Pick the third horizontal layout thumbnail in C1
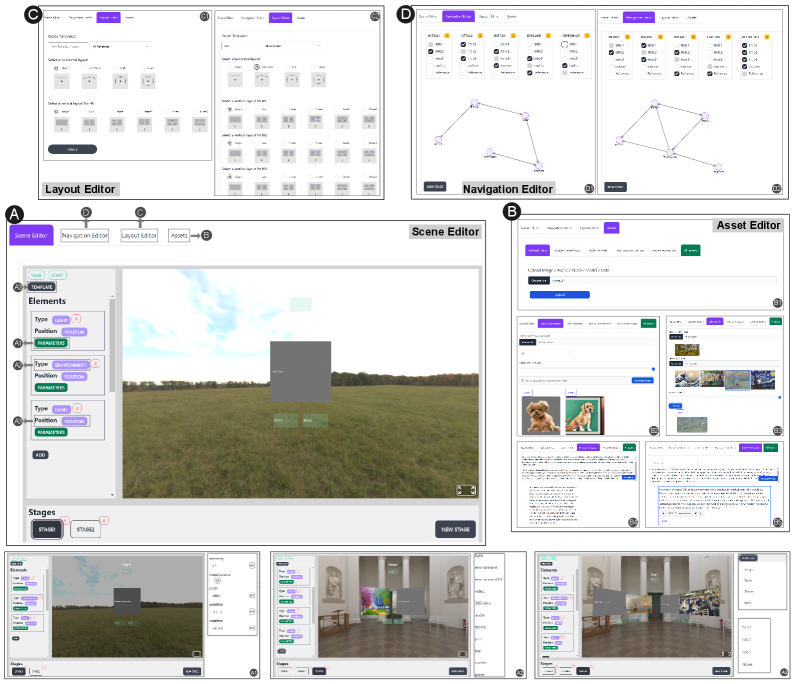 pos(120,80)
